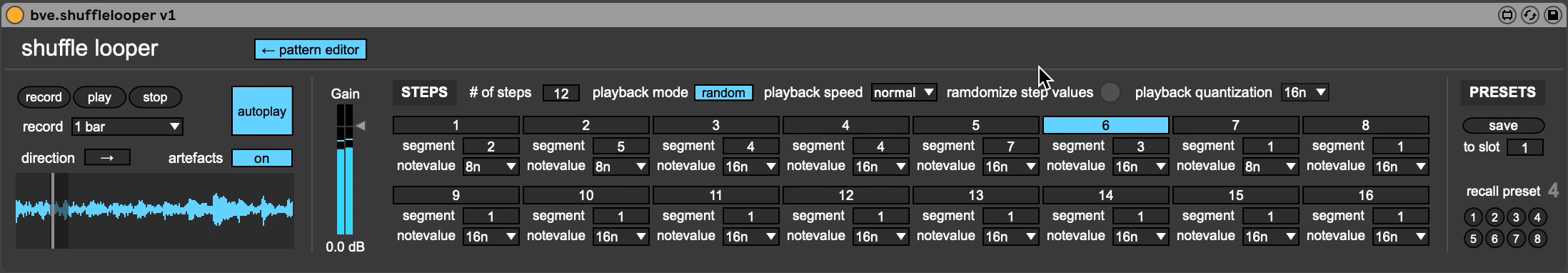Change the direction arrow setting
1568x273 pixels.
[107, 158]
